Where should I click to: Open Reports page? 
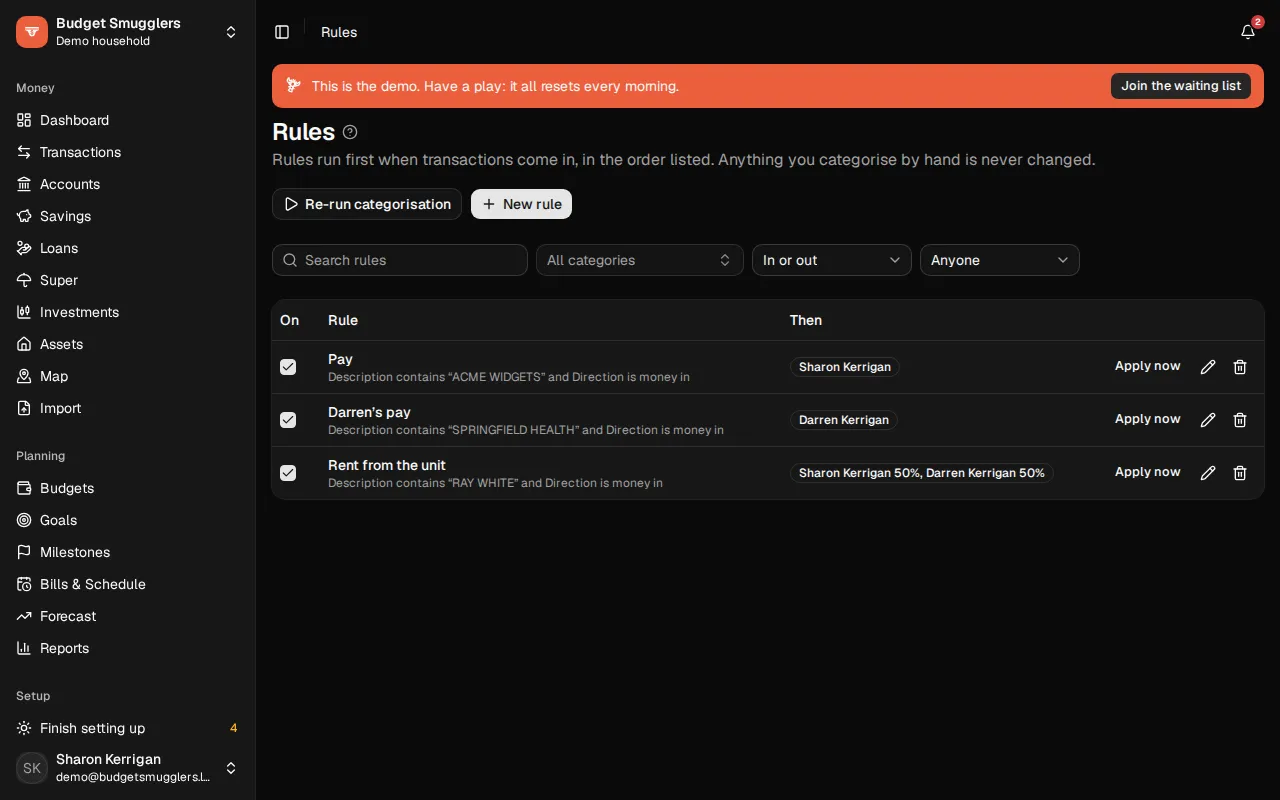128,648
